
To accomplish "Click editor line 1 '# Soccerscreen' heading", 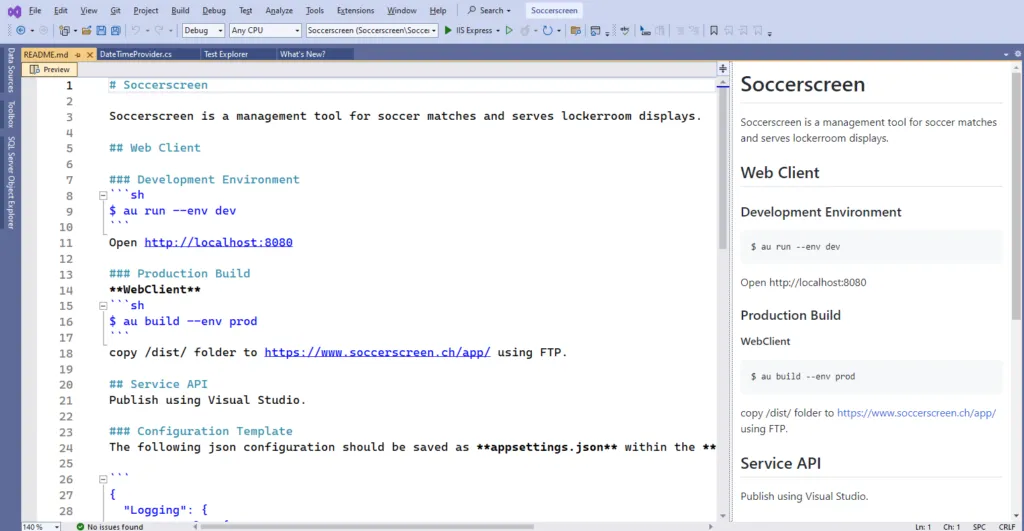I will [158, 85].
